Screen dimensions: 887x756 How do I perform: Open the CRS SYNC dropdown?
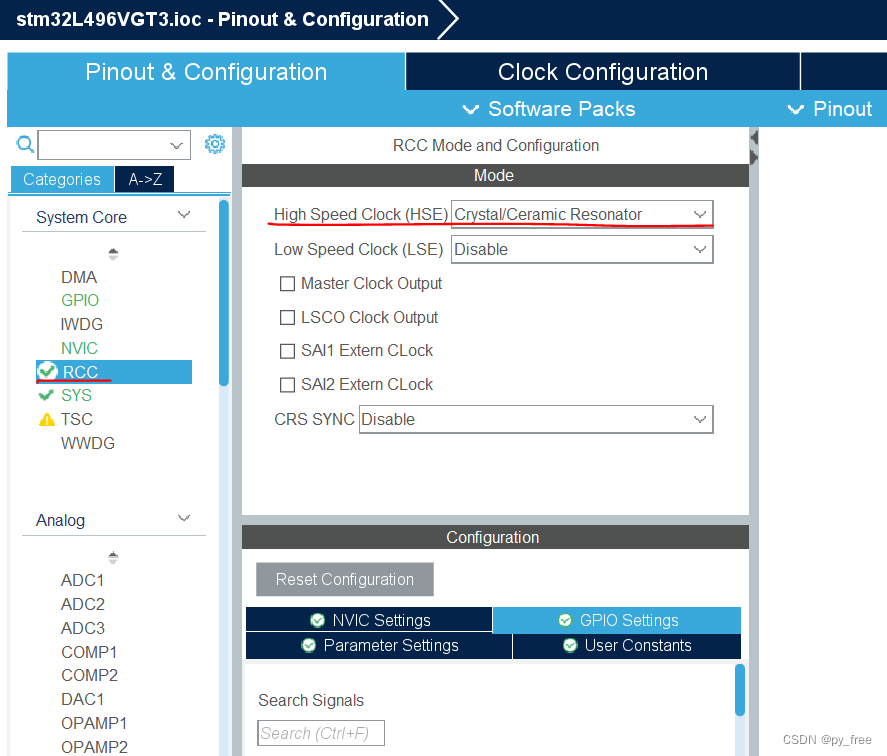[x=536, y=419]
